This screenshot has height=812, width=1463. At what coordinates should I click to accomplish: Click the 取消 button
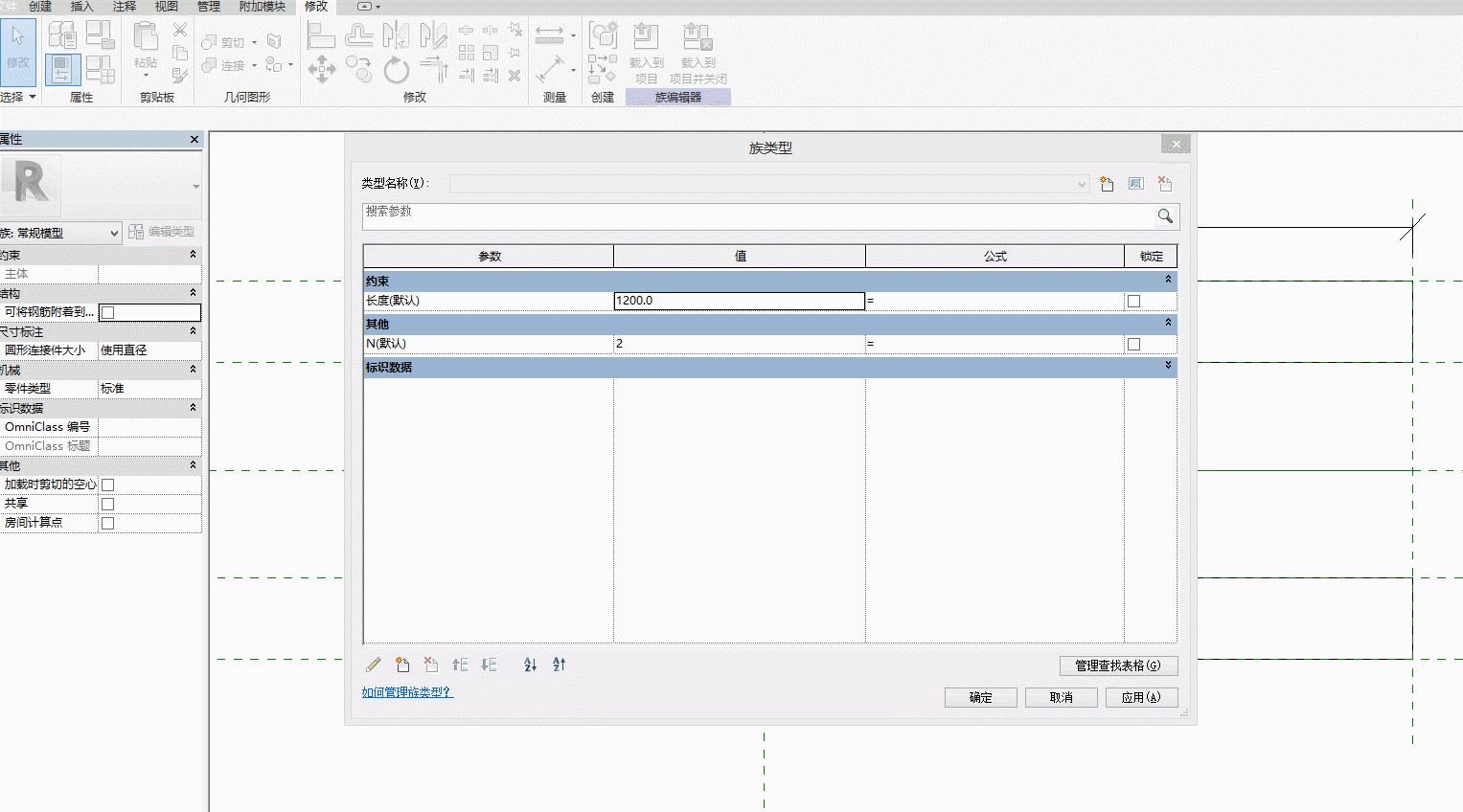pos(1062,698)
